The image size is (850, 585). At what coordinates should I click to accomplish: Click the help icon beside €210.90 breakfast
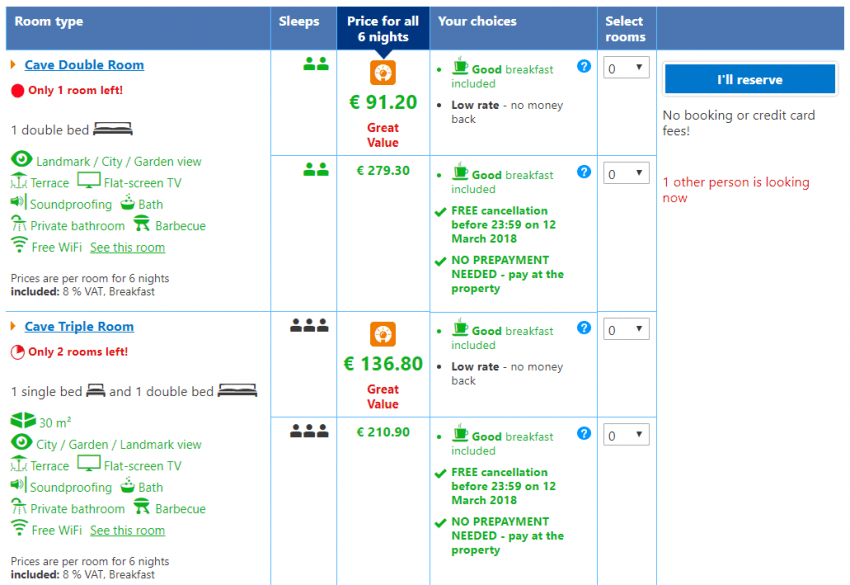pos(584,434)
